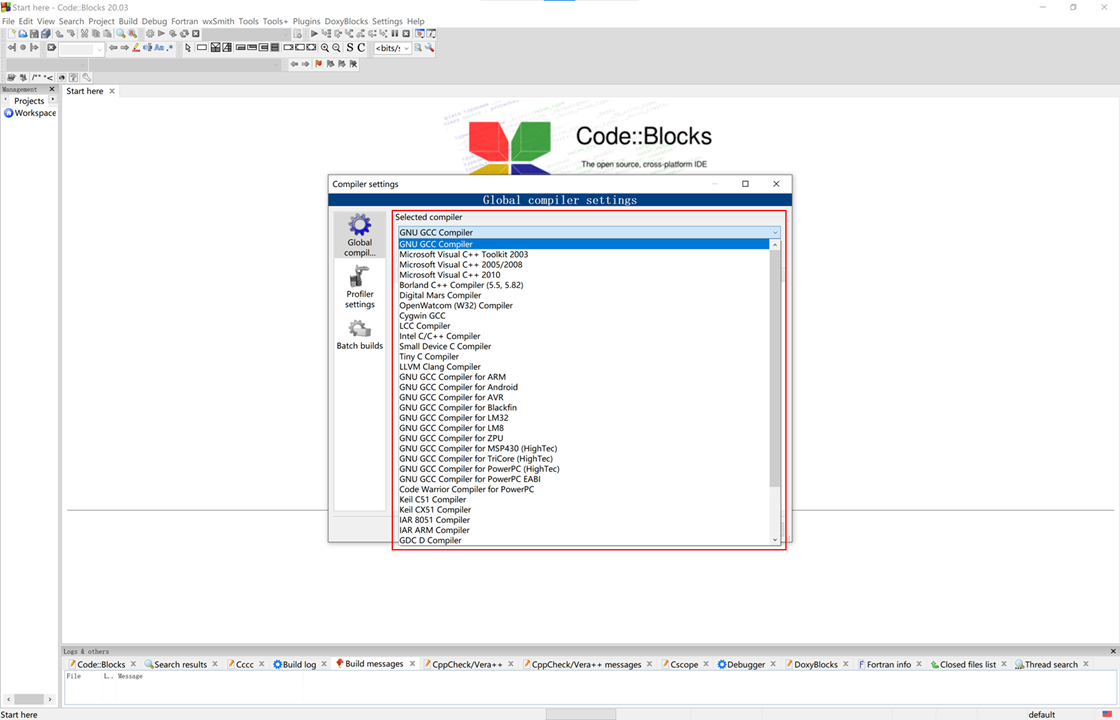Click the Find magnifier icon
Screen dimensions: 1120x720
pos(121,34)
